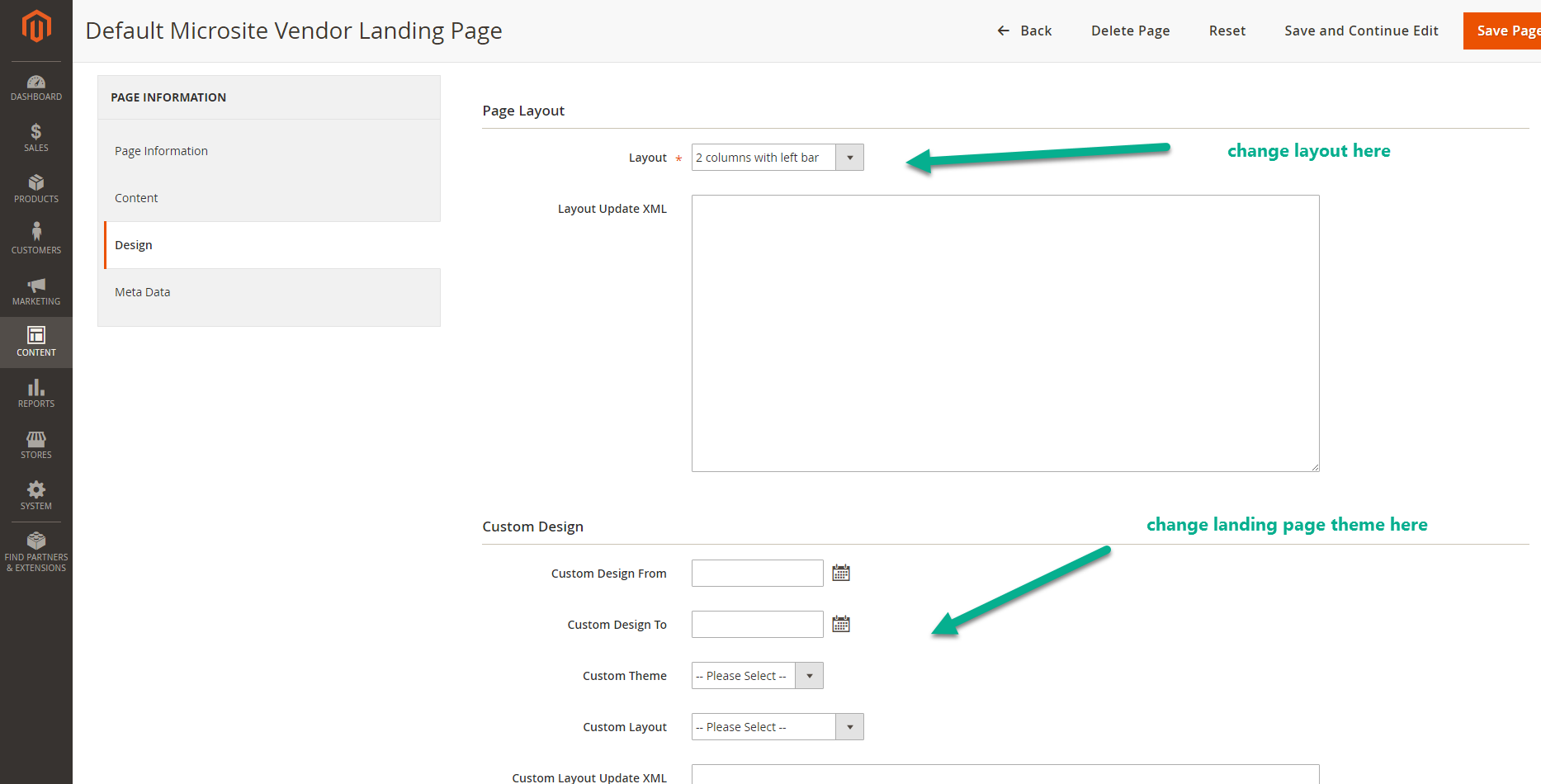Viewport: 1541px width, 784px height.
Task: Click the Custom Design section heading
Action: point(532,527)
